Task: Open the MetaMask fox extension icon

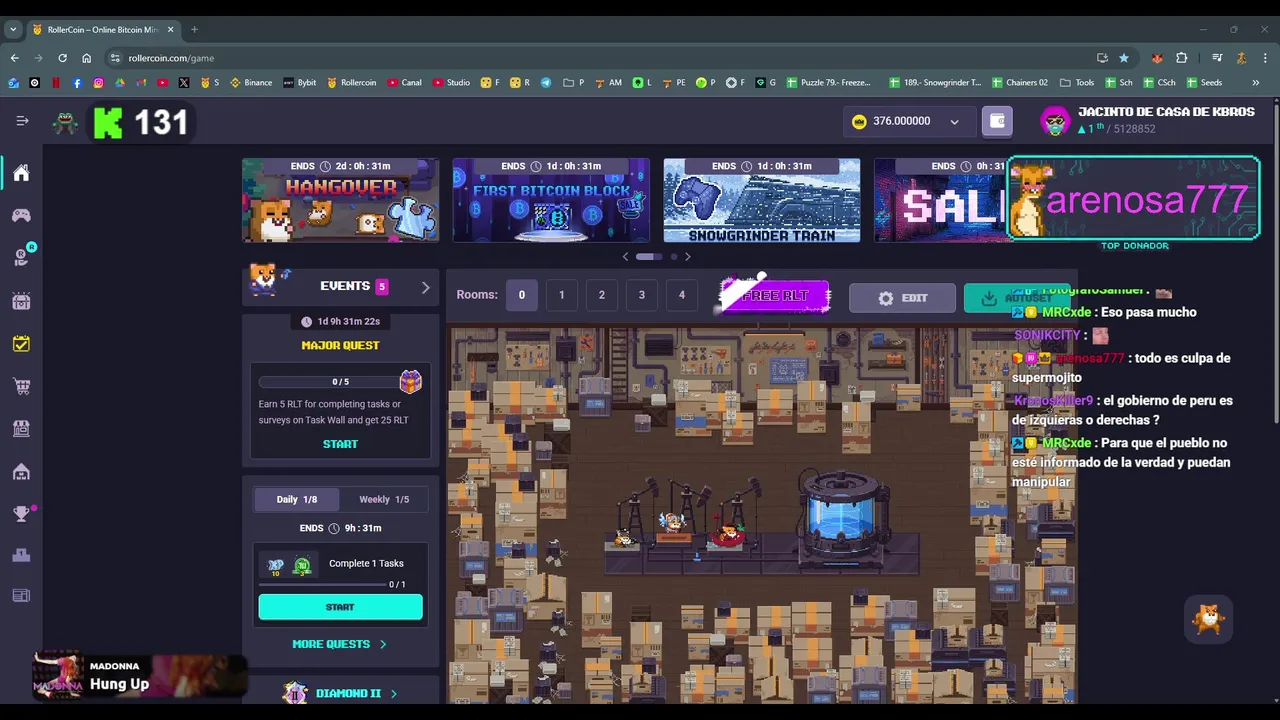Action: [x=1157, y=58]
